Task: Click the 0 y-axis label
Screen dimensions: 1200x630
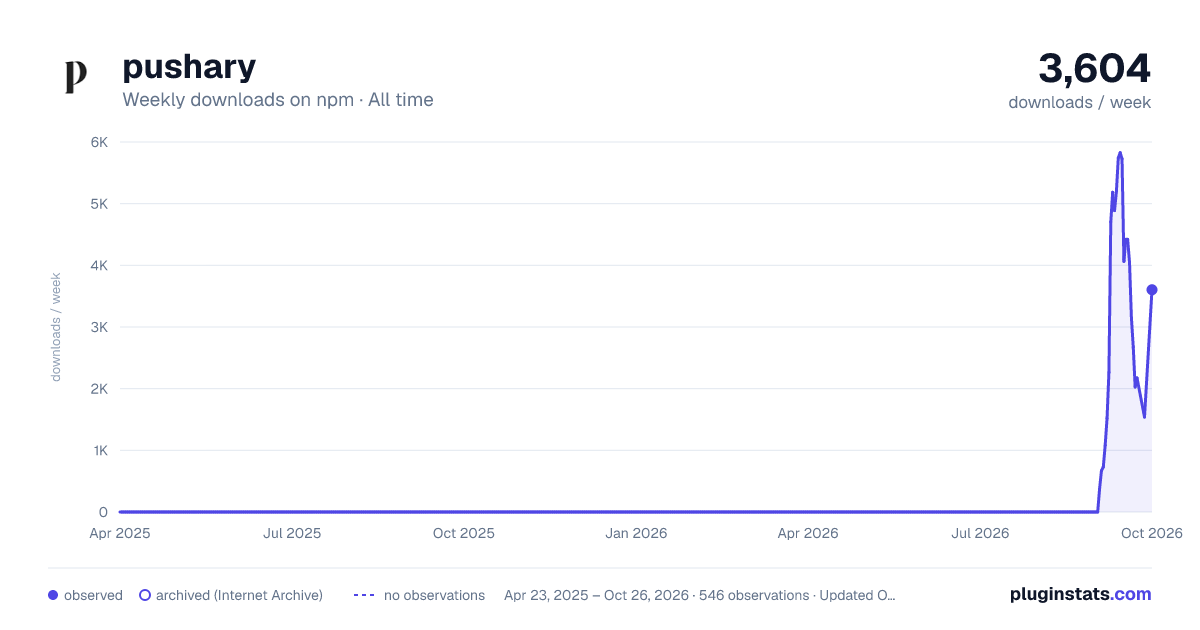Action: tap(103, 512)
